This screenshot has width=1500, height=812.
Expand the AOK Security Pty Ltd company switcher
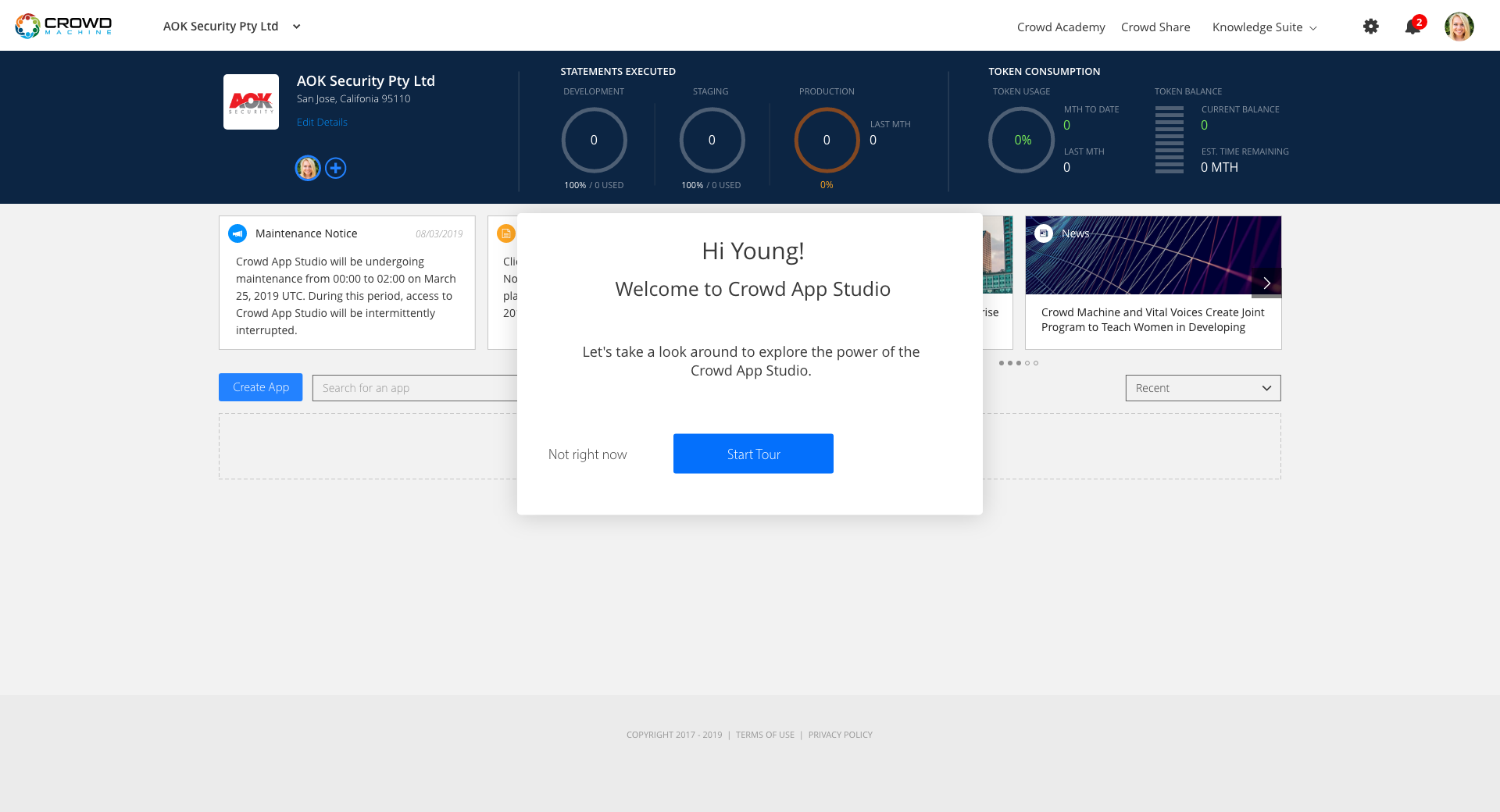coord(232,27)
